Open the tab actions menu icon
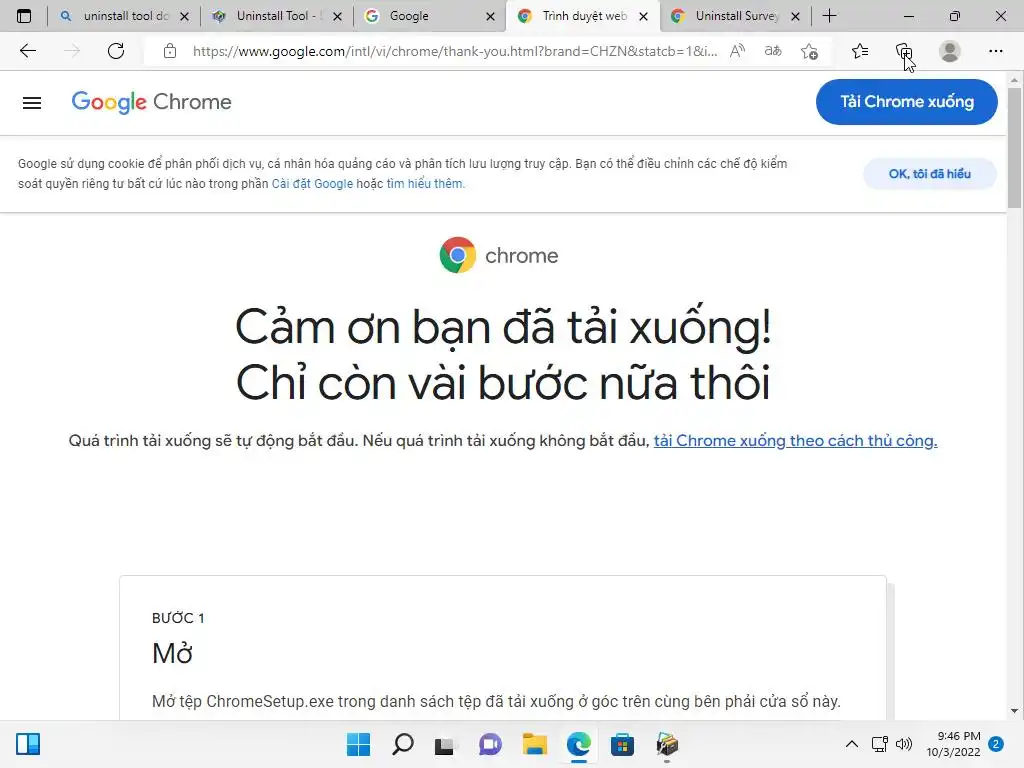Viewport: 1024px width, 768px height. pyautogui.click(x=24, y=16)
